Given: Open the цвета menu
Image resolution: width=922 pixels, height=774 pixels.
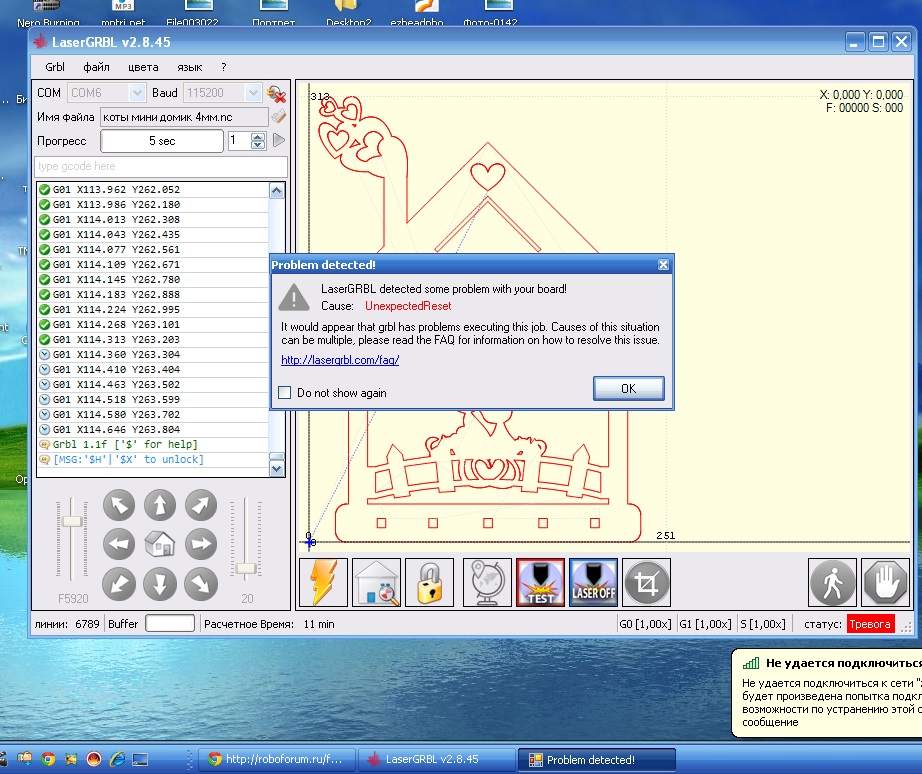Looking at the screenshot, I should [x=143, y=67].
